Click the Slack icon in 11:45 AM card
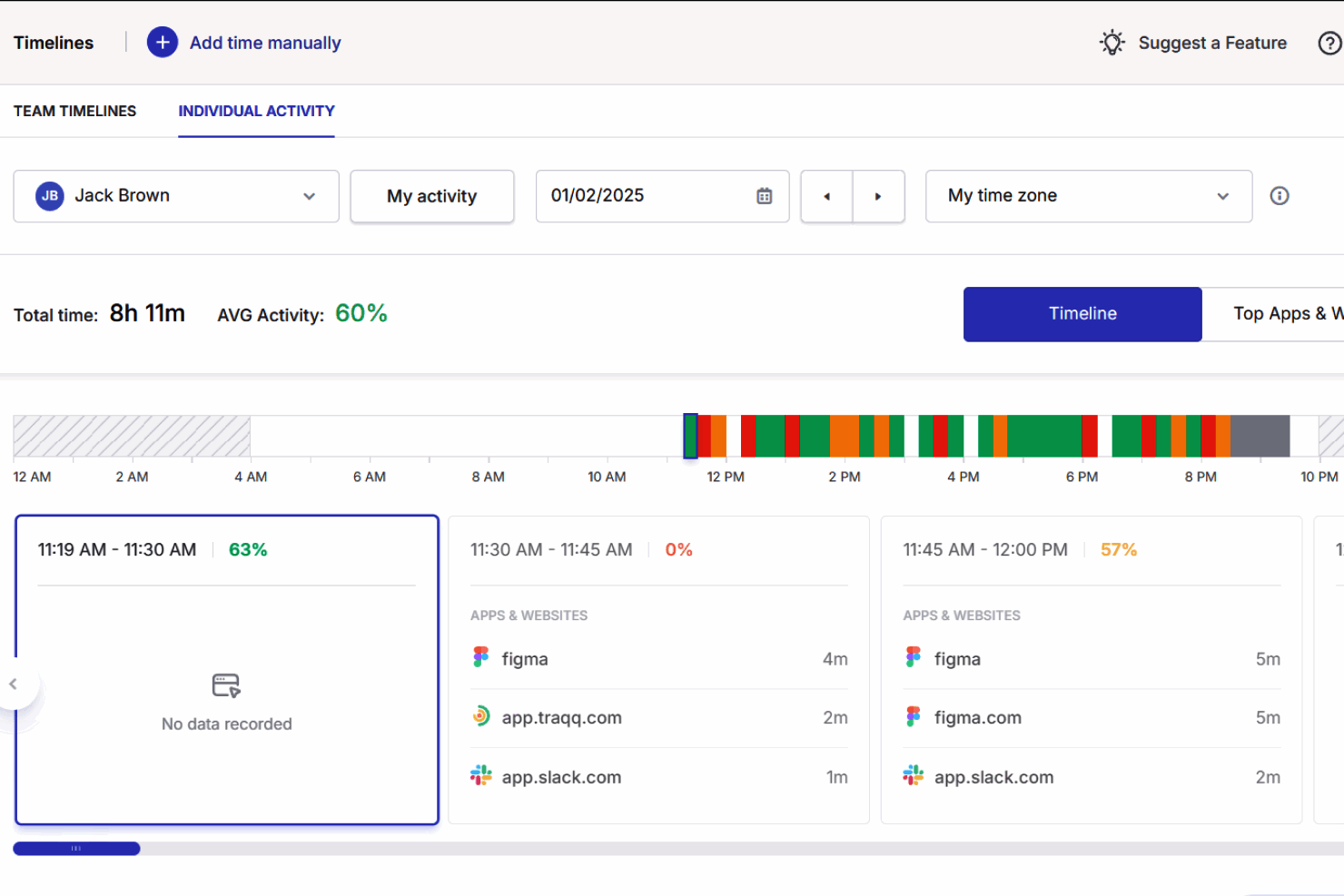 pyautogui.click(x=913, y=776)
